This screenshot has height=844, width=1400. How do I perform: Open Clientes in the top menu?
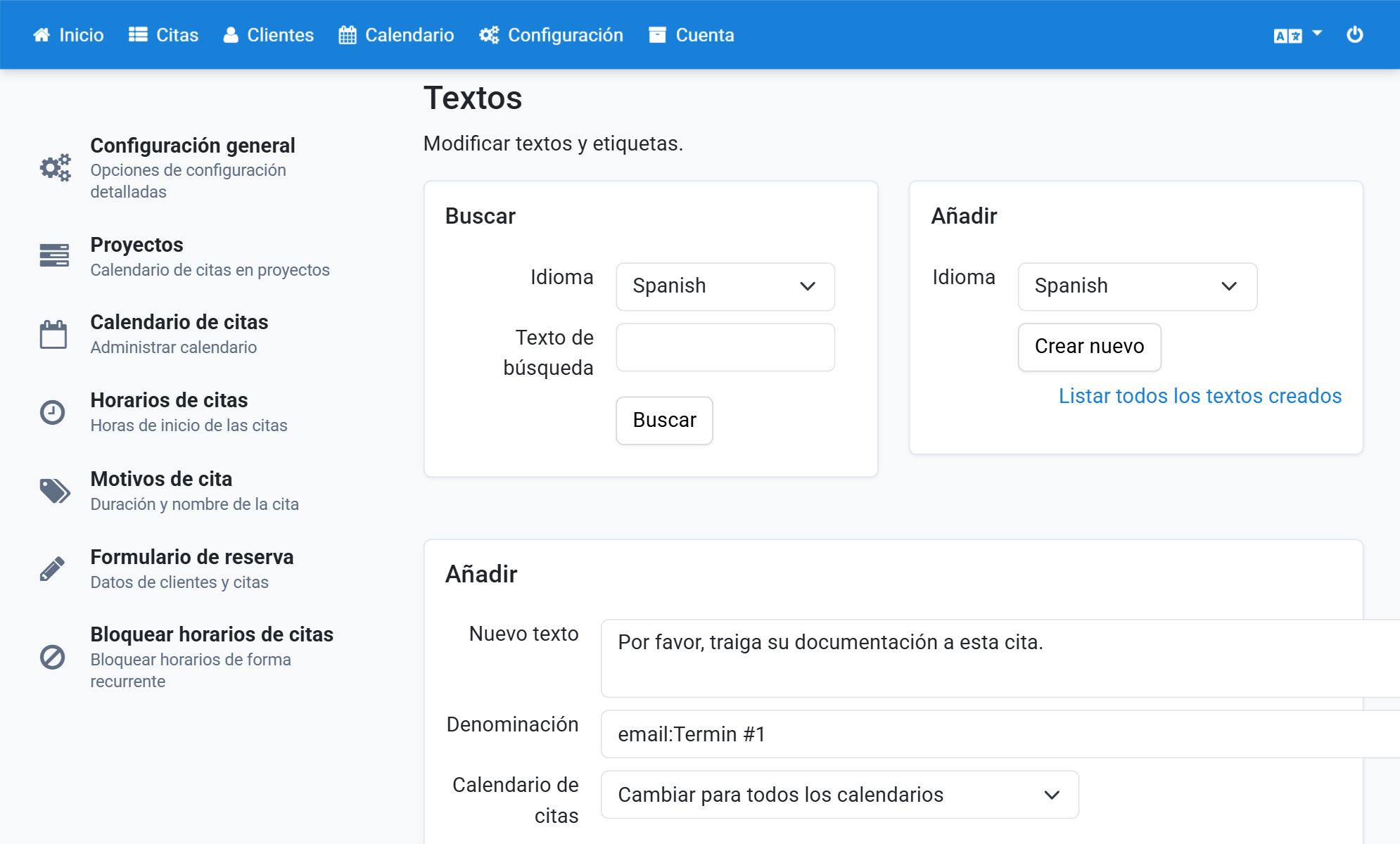click(269, 35)
